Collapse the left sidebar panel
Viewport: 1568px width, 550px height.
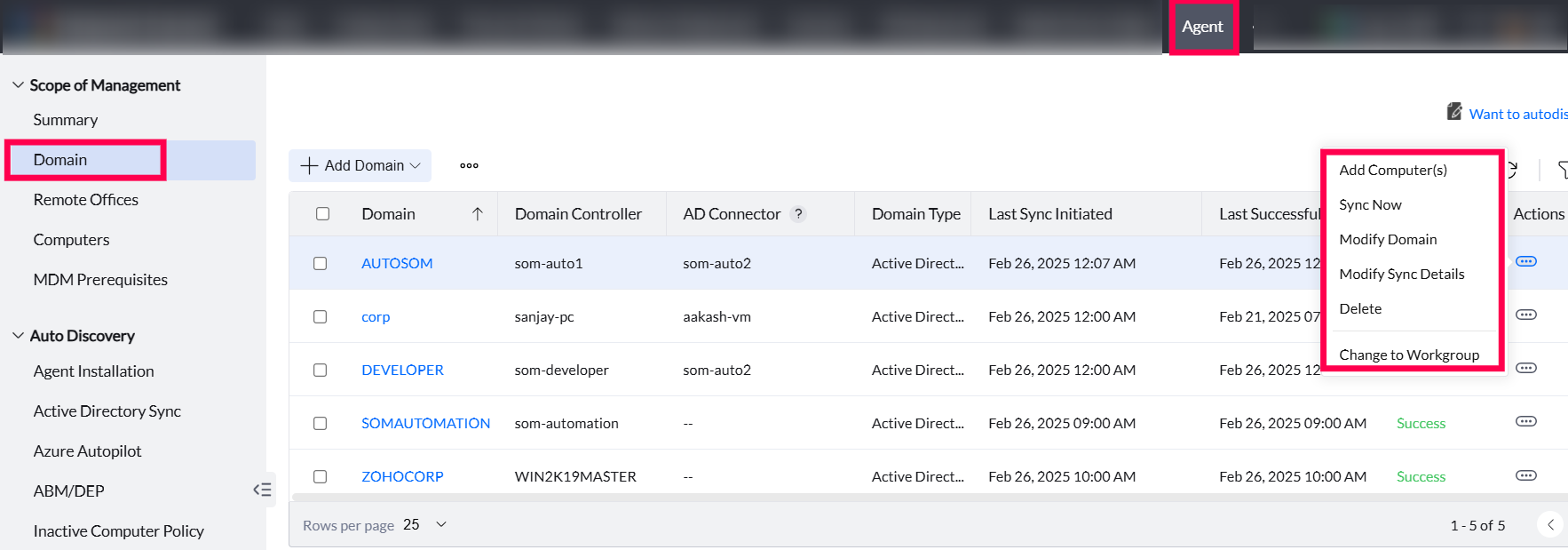click(x=262, y=490)
